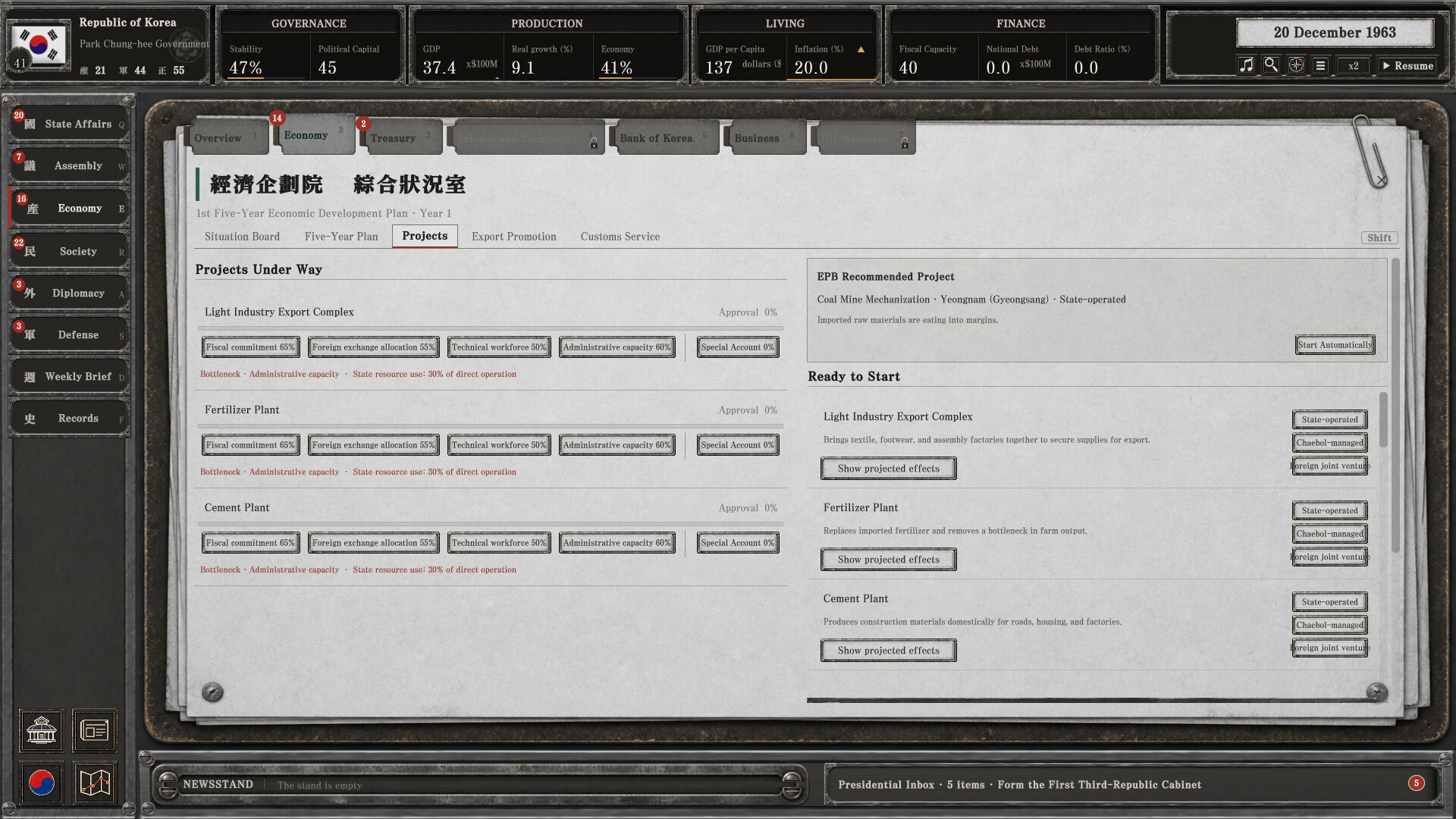Screen dimensions: 1456x819
Task: Choose State-operated for Light Industry Export Complex
Action: coord(1329,419)
